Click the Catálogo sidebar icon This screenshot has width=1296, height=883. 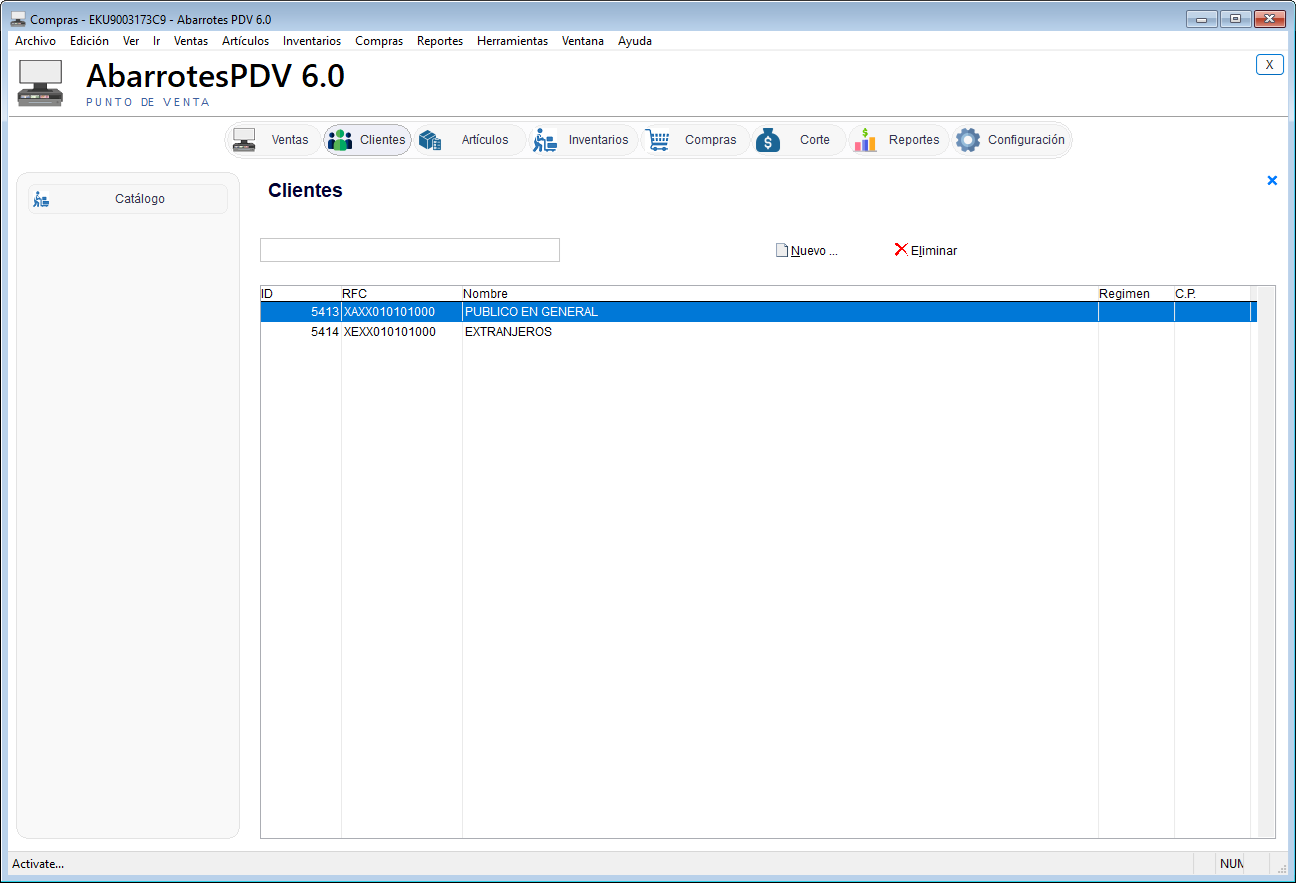point(41,199)
